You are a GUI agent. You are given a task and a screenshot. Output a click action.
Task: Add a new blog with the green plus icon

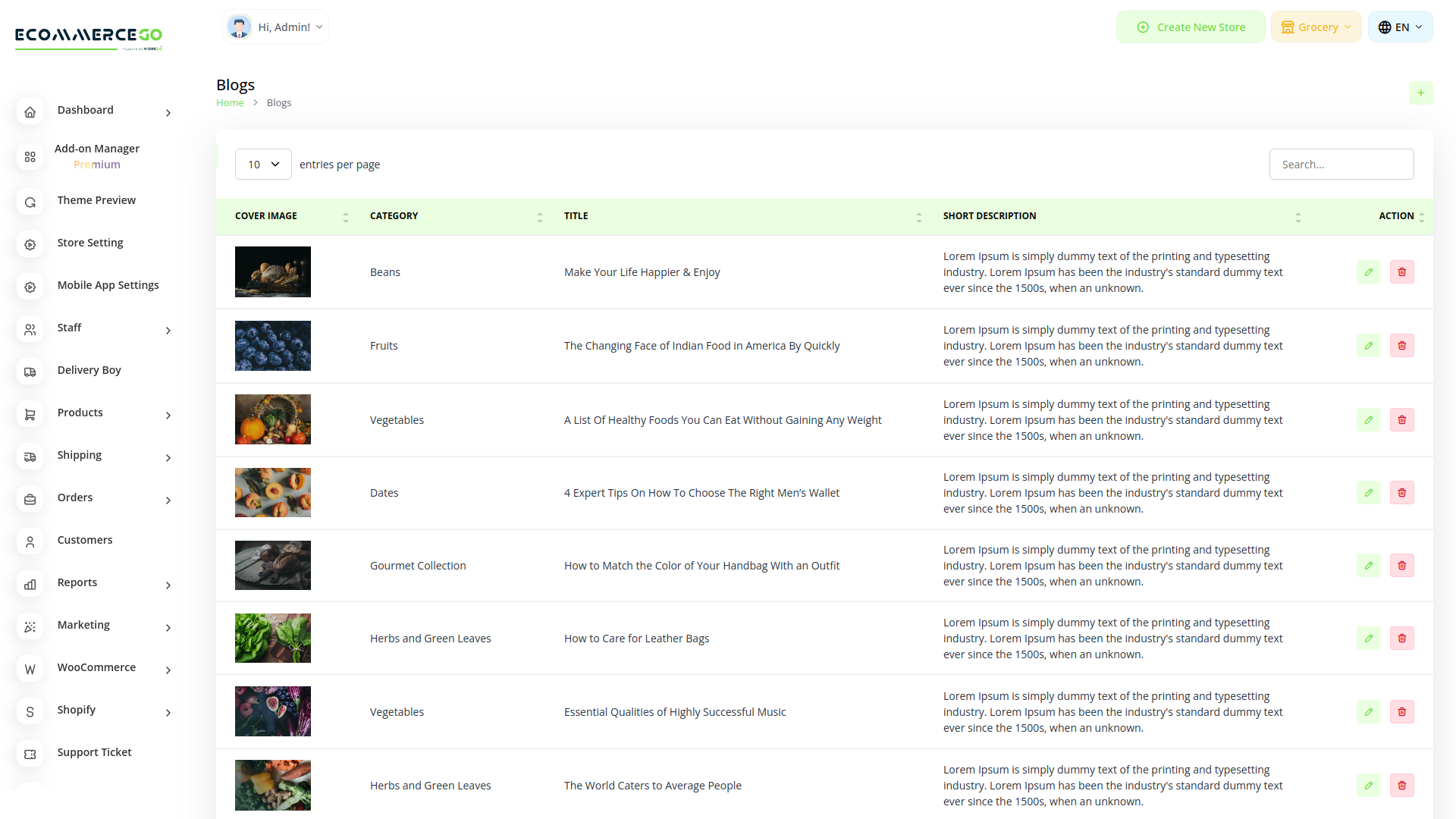1421,93
